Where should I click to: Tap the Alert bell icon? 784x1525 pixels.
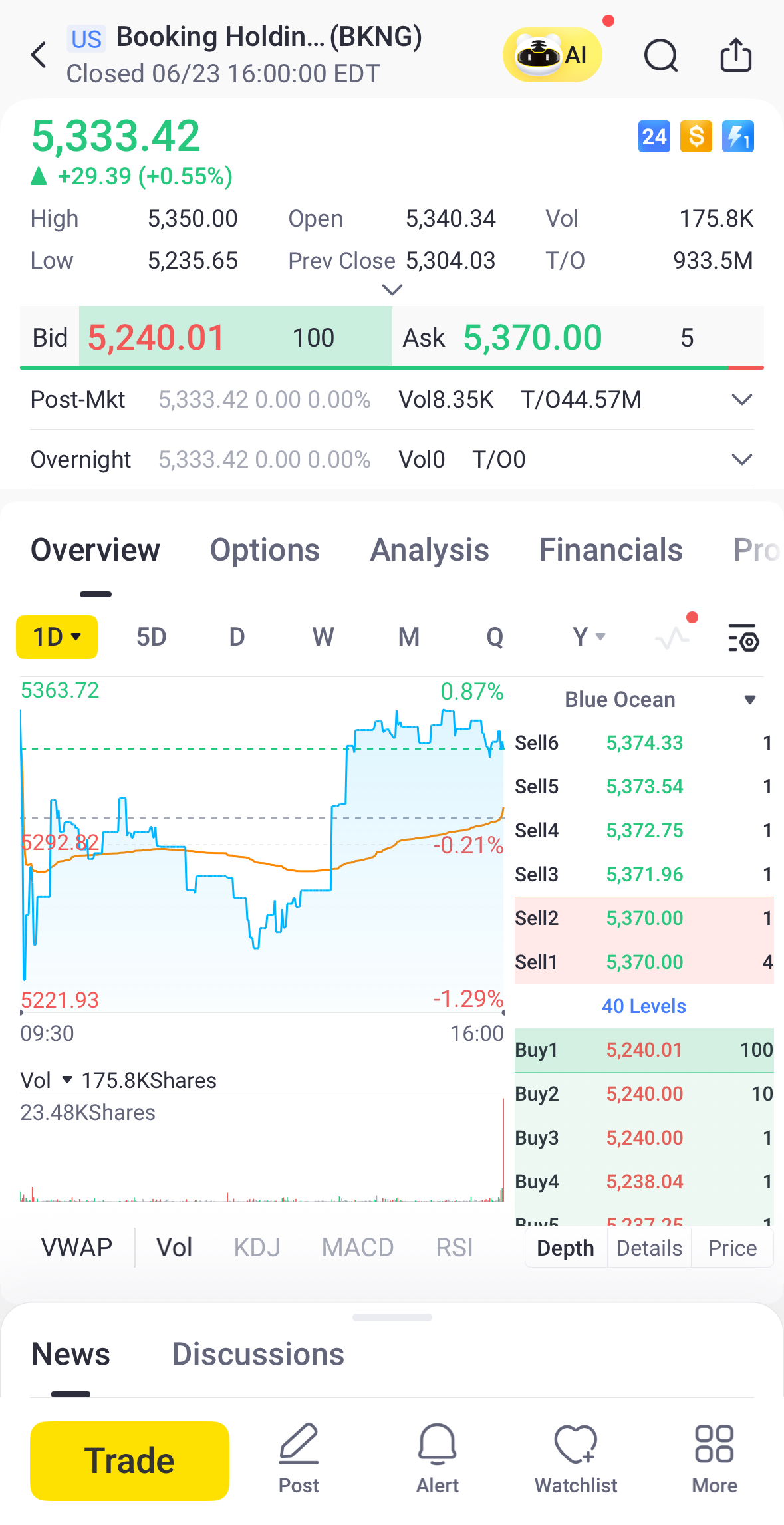coord(438,1459)
